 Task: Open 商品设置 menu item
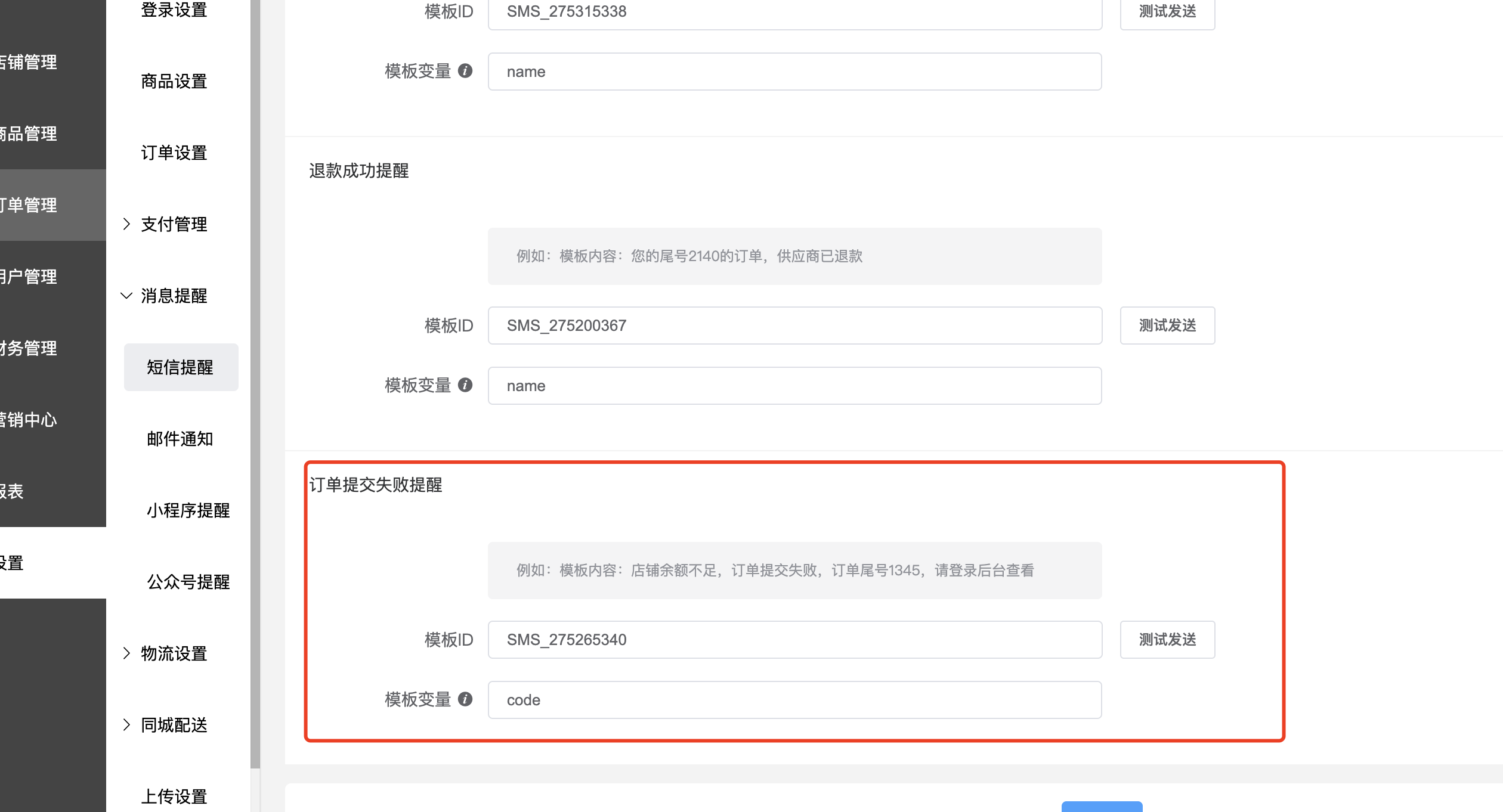coord(174,81)
